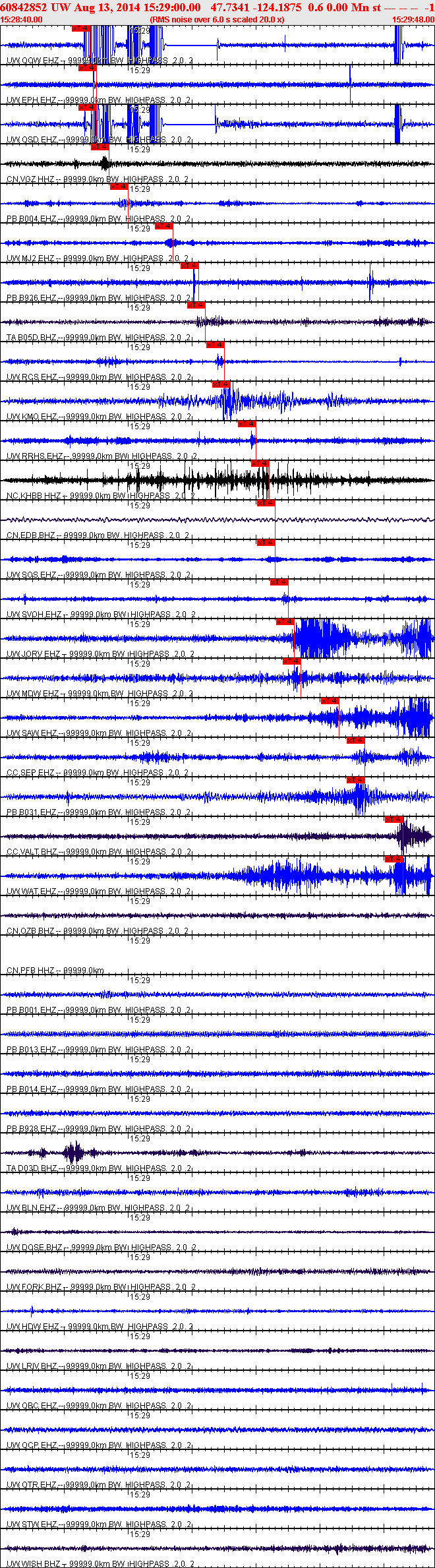
Task: Select the red pick marker on UW.EPH trace
Action: point(87,68)
